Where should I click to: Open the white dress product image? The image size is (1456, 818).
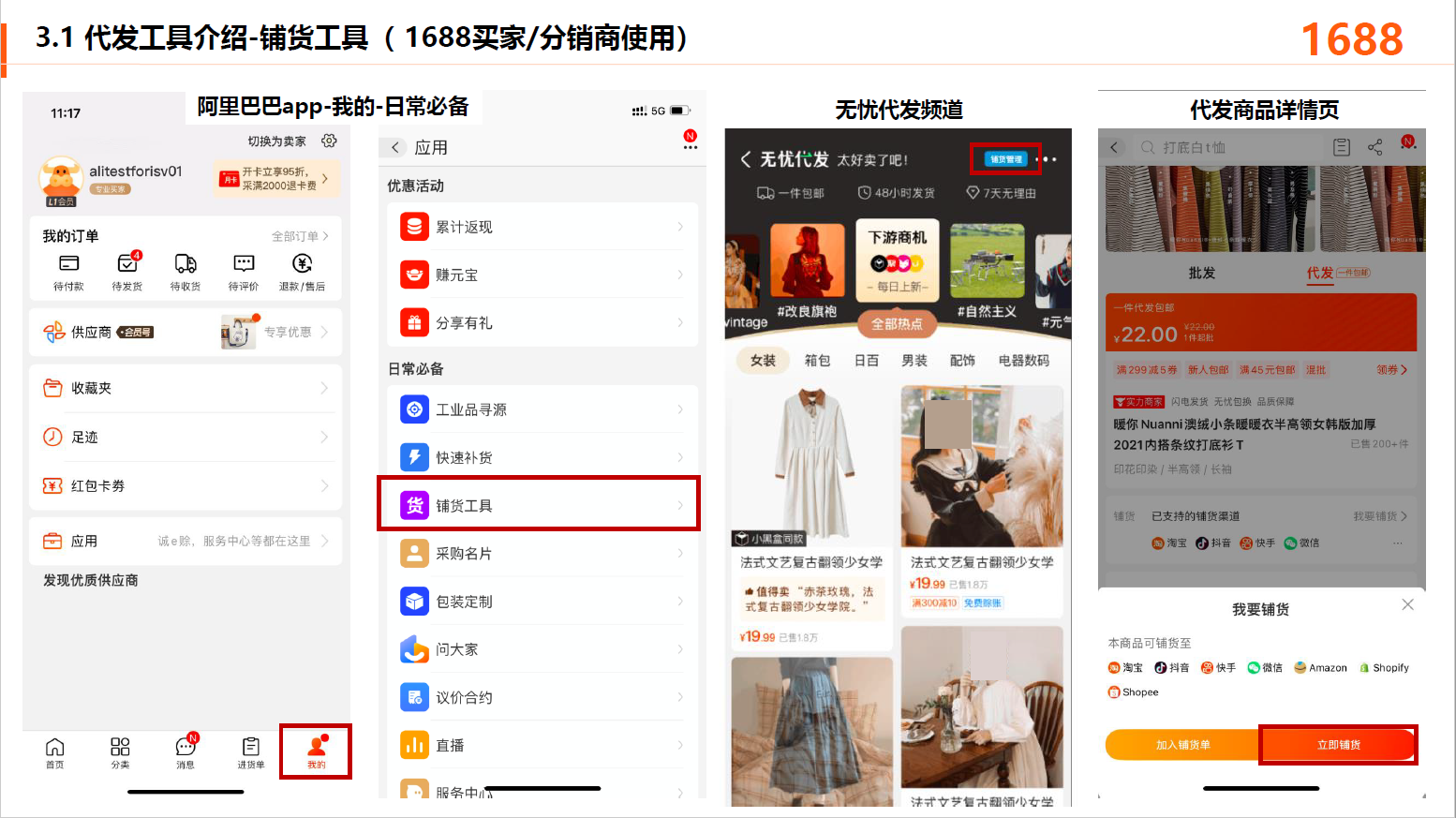coord(811,466)
